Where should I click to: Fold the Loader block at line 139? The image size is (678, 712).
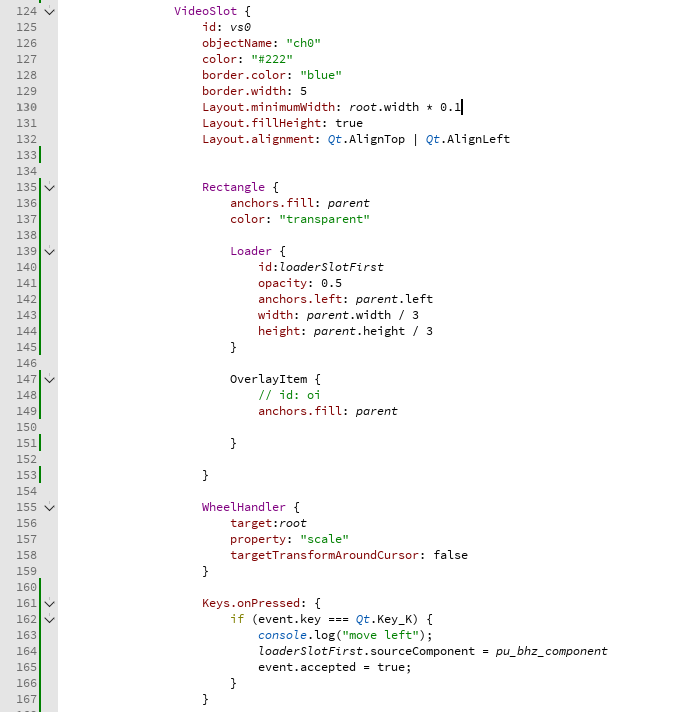pos(50,251)
